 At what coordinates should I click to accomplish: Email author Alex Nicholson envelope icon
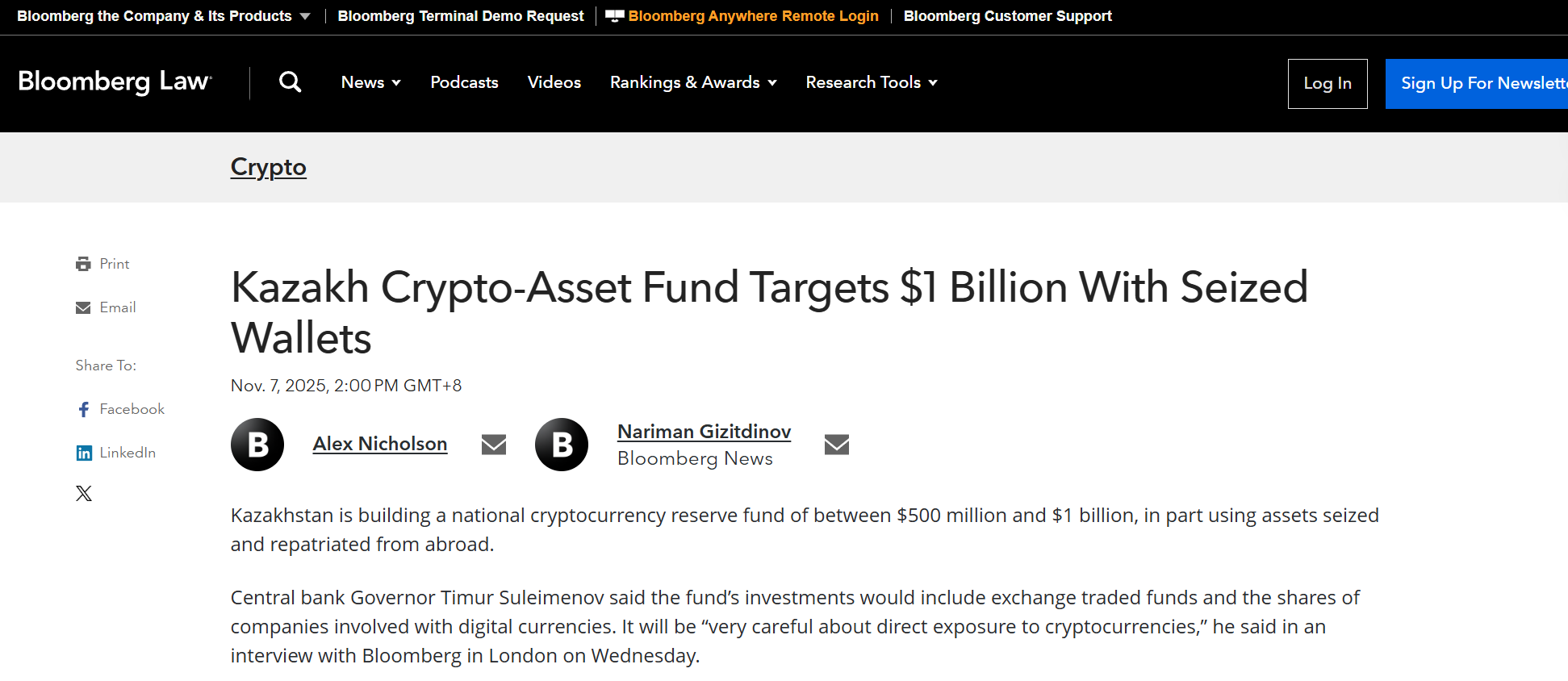[x=494, y=445]
